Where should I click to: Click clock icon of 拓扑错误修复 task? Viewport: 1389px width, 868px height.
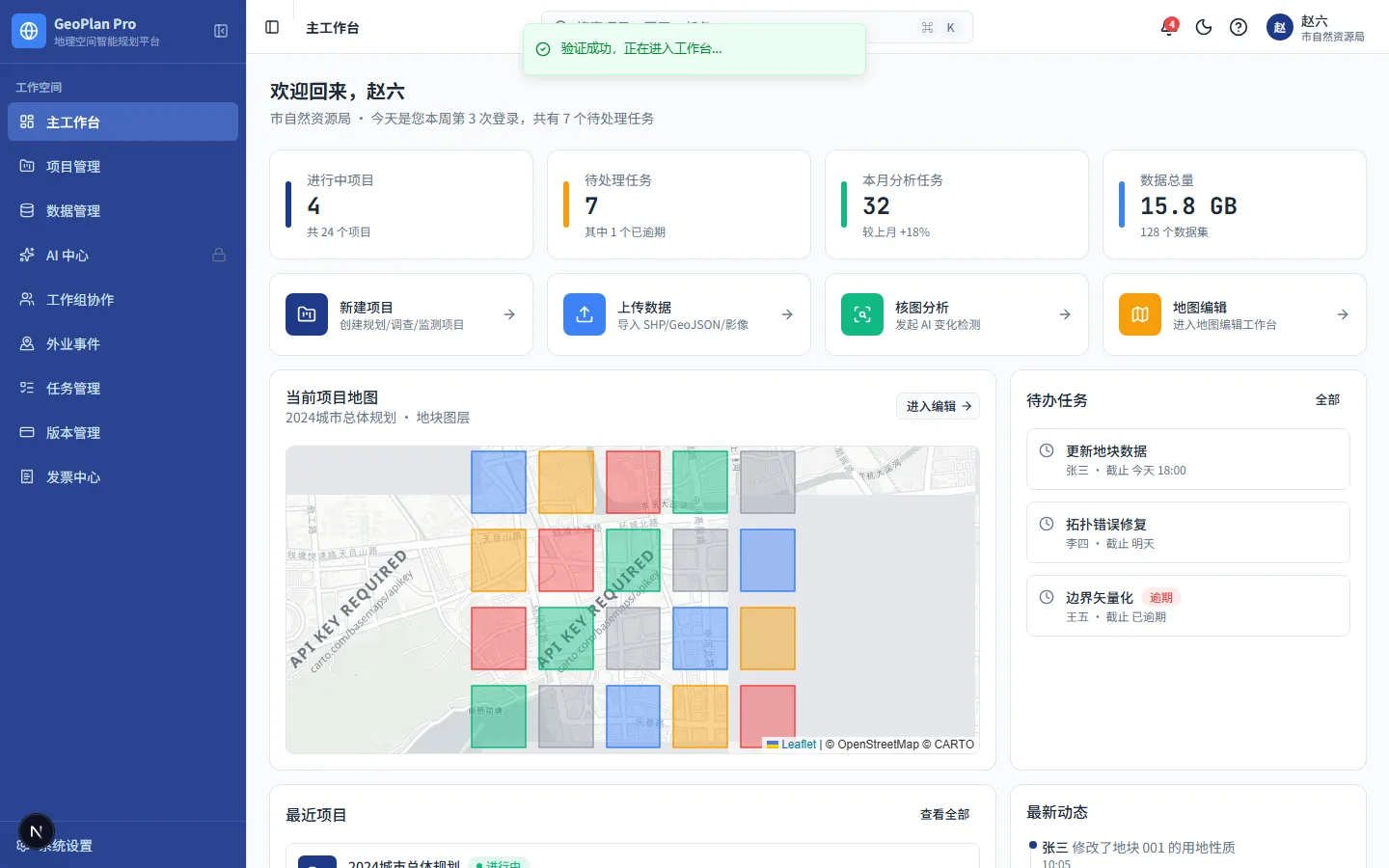point(1047,524)
